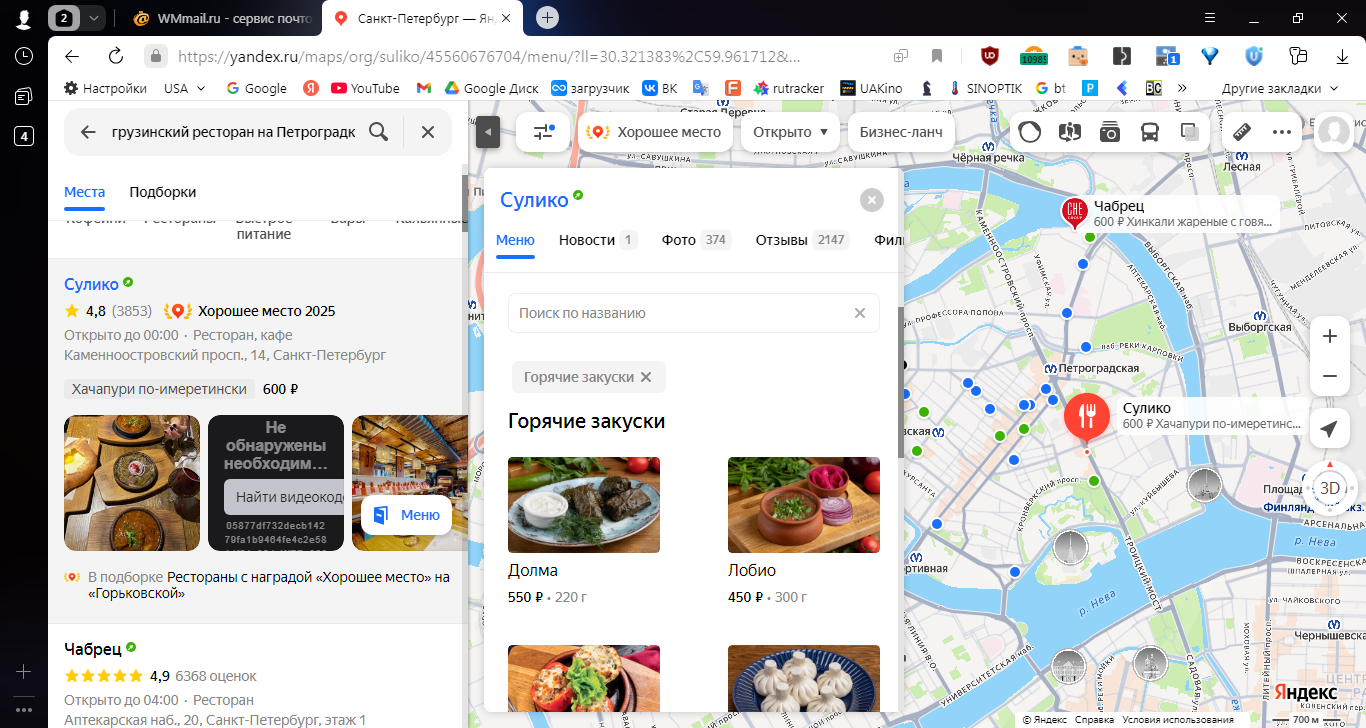Go back using the search field arrow
This screenshot has width=1366, height=728.
[x=88, y=132]
